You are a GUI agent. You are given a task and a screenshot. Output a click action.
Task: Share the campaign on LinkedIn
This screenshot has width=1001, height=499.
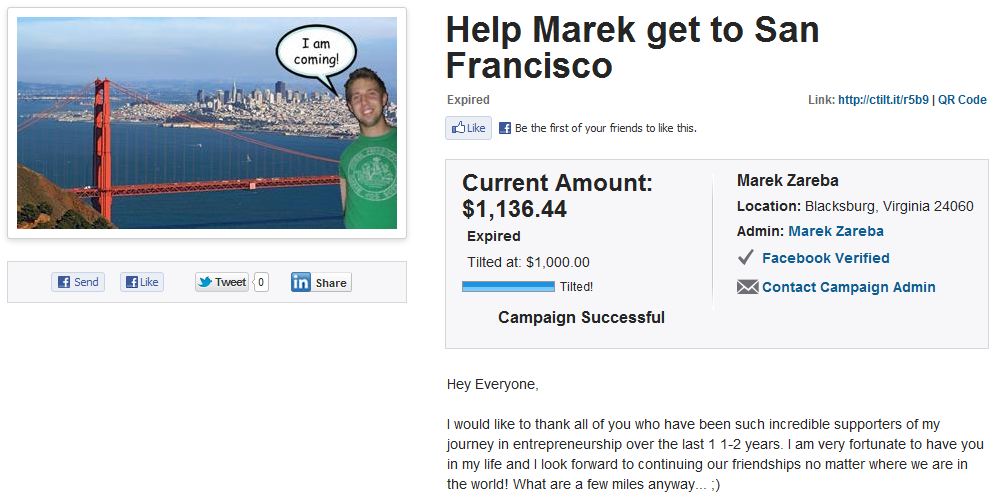point(321,283)
